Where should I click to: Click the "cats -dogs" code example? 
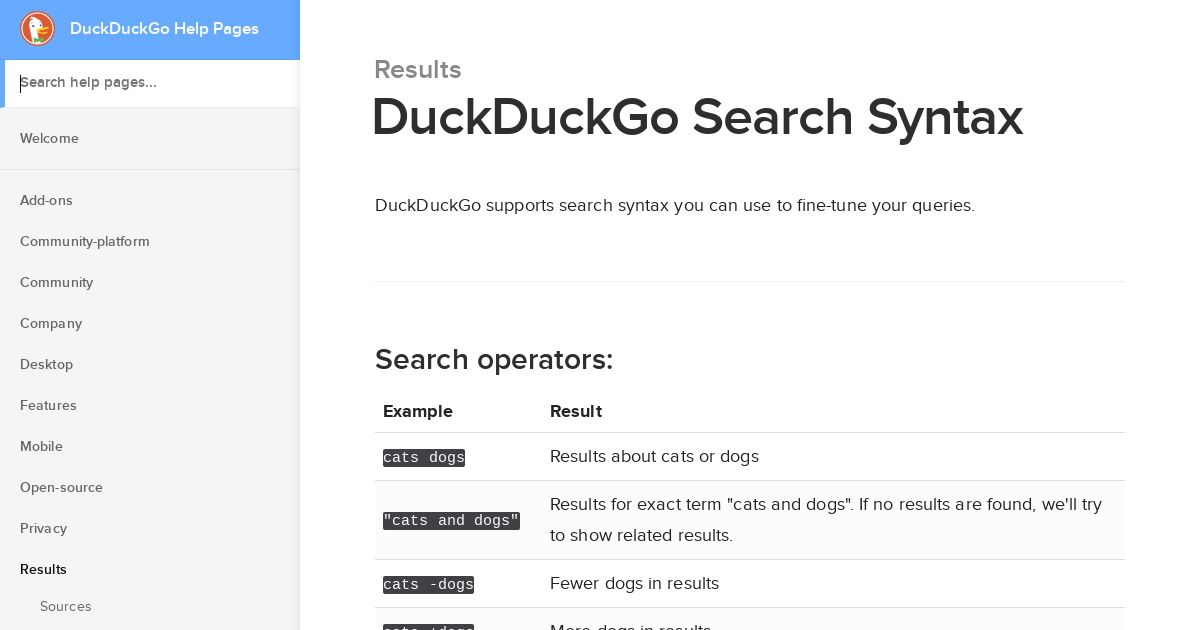pyautogui.click(x=428, y=585)
